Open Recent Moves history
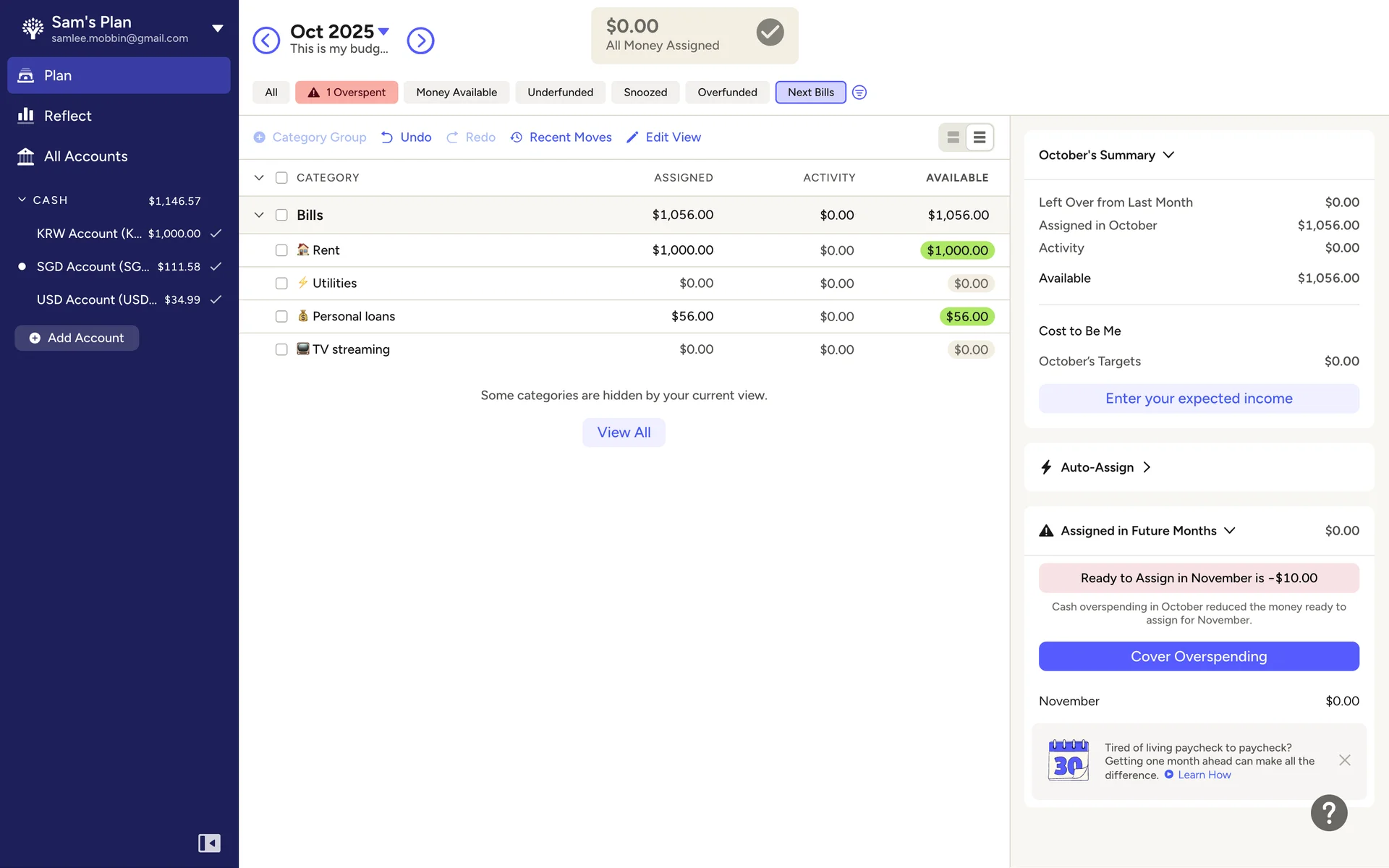Screen dimensions: 1389x868 click(561, 137)
